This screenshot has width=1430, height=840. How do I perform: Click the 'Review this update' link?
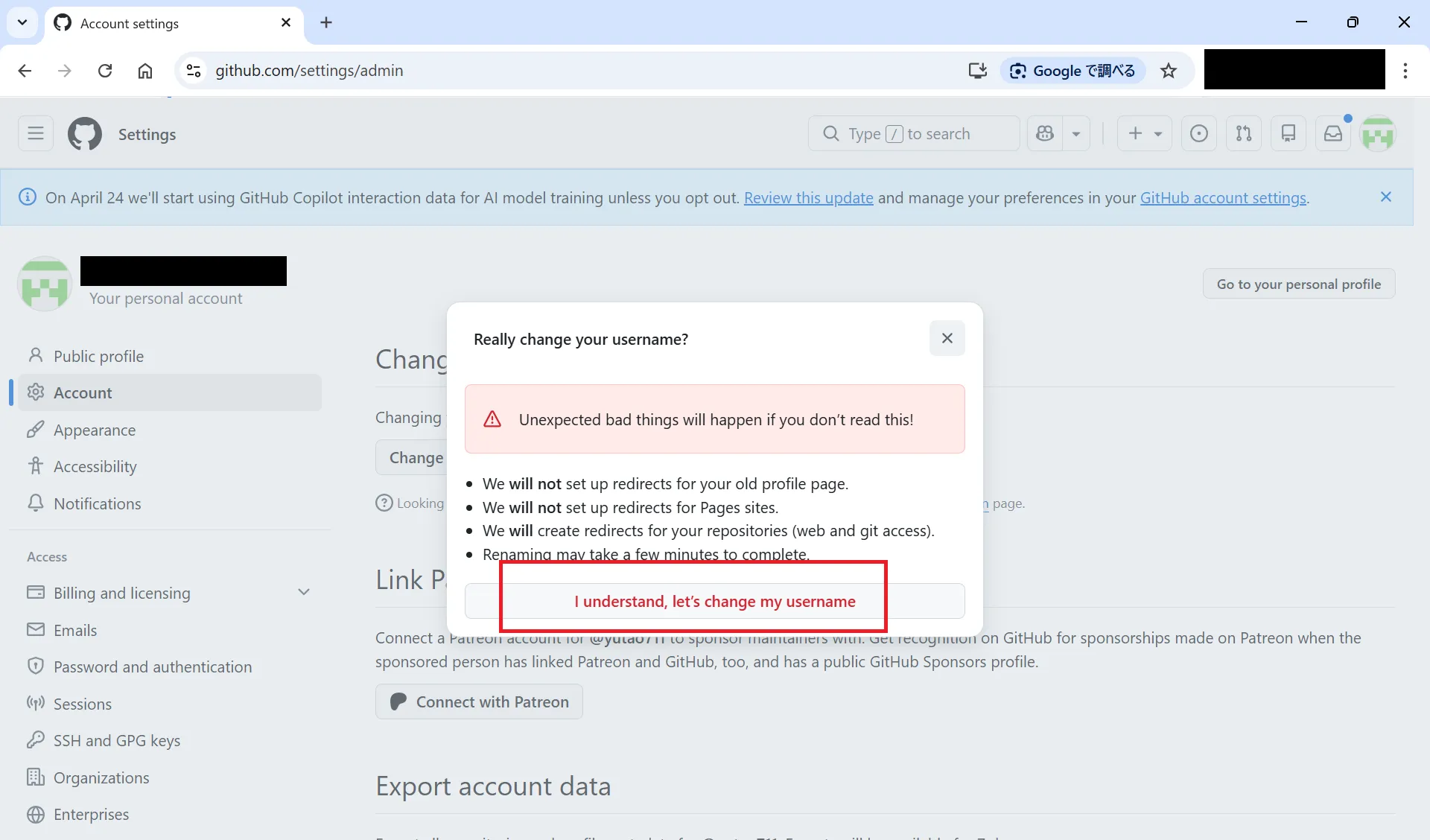click(x=808, y=198)
